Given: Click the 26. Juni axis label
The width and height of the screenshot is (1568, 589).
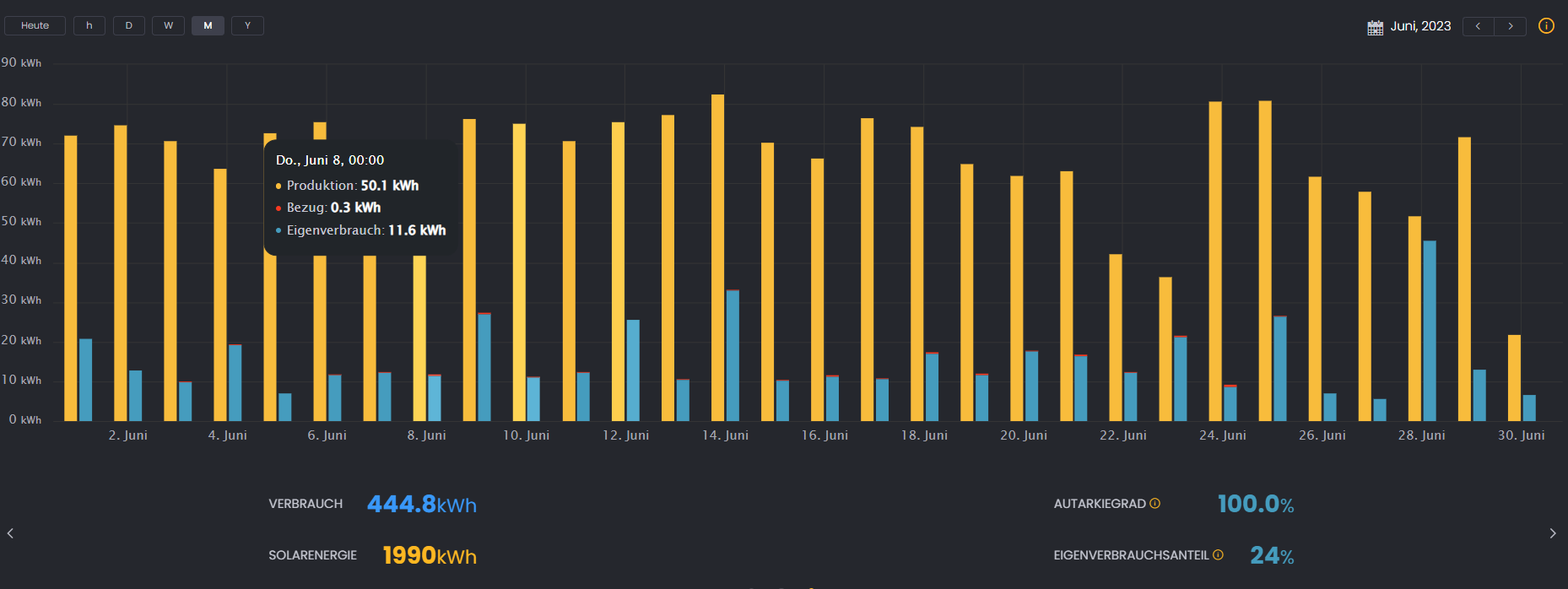Looking at the screenshot, I should [1322, 435].
